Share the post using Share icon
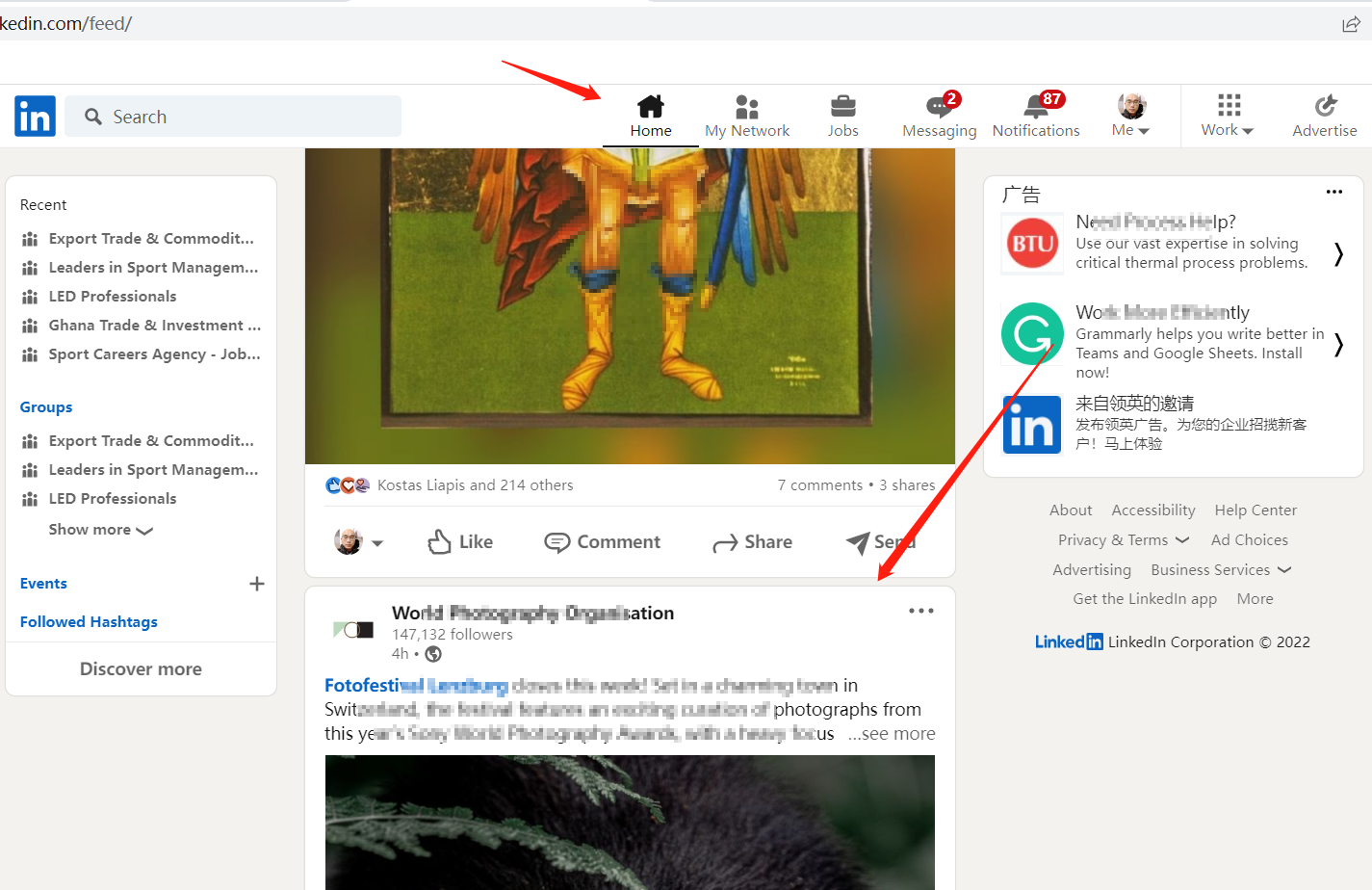Screen dimensions: 1372x890 click(x=753, y=542)
